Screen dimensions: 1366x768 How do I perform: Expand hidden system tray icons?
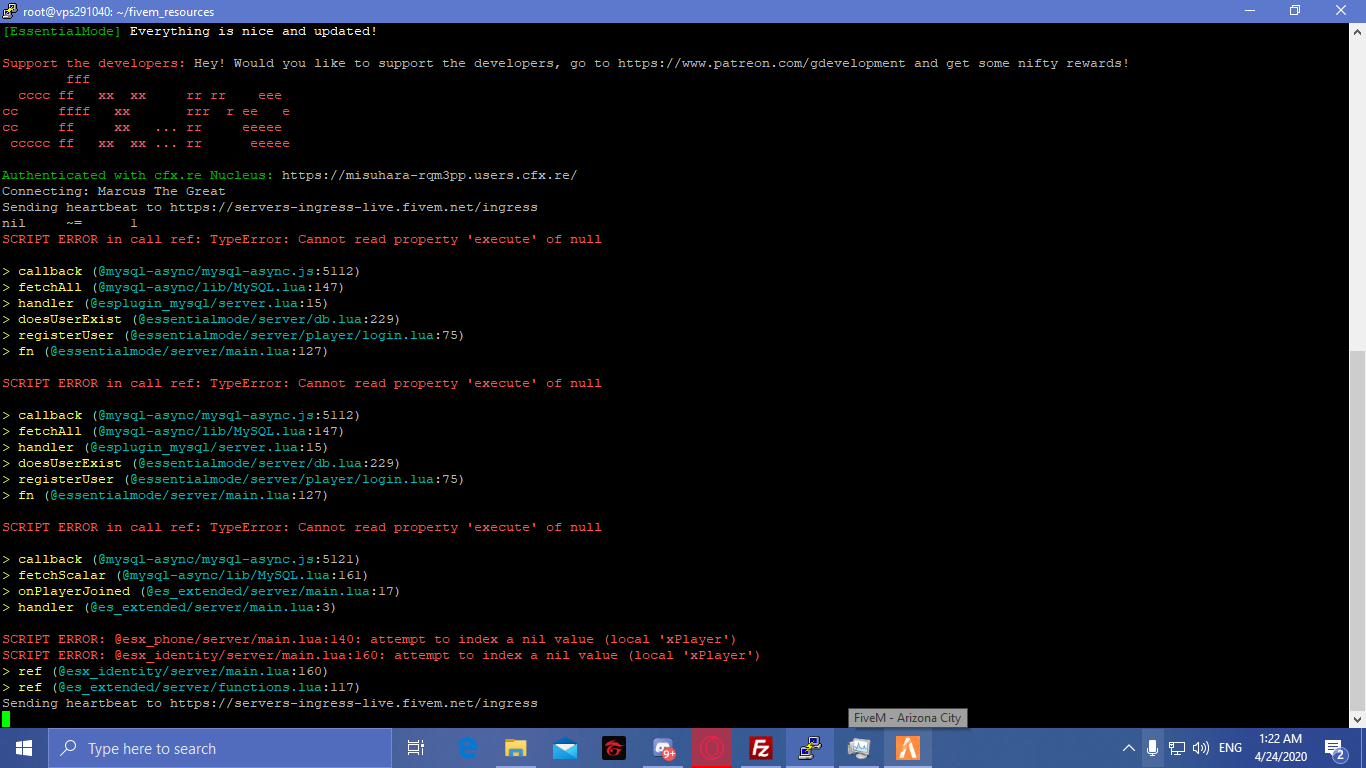pos(1129,748)
